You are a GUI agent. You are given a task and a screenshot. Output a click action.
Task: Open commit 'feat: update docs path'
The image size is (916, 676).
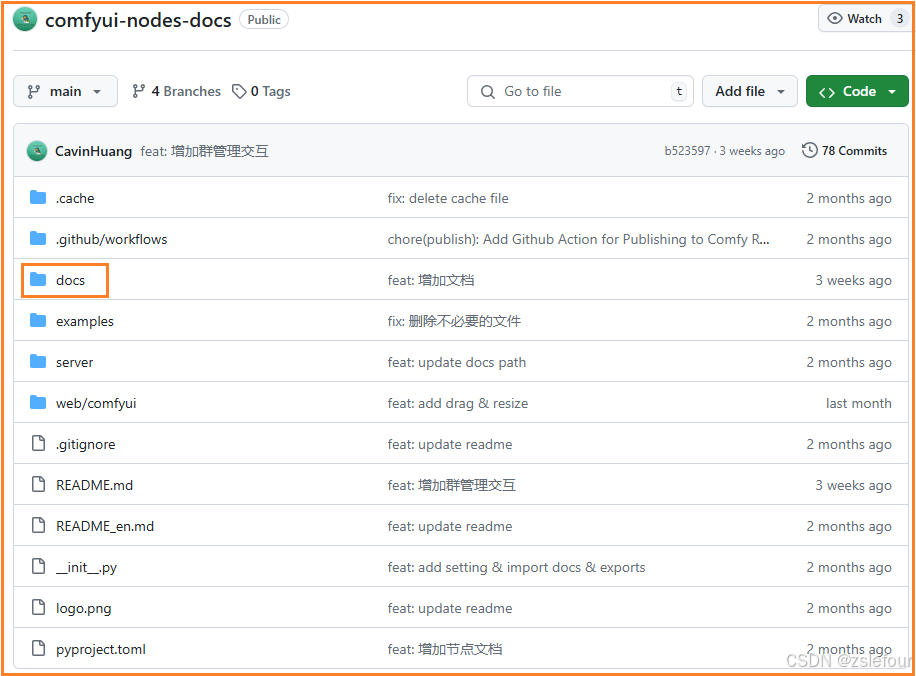tap(456, 362)
